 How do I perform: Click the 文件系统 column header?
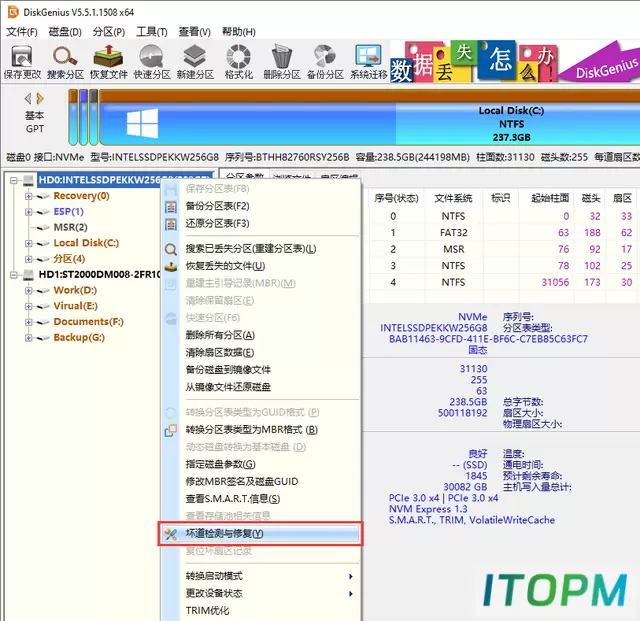pos(453,198)
